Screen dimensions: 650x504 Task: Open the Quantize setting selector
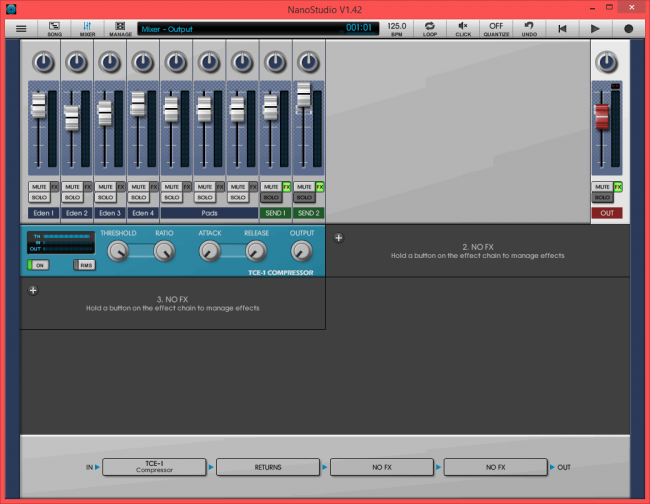pyautogui.click(x=496, y=28)
